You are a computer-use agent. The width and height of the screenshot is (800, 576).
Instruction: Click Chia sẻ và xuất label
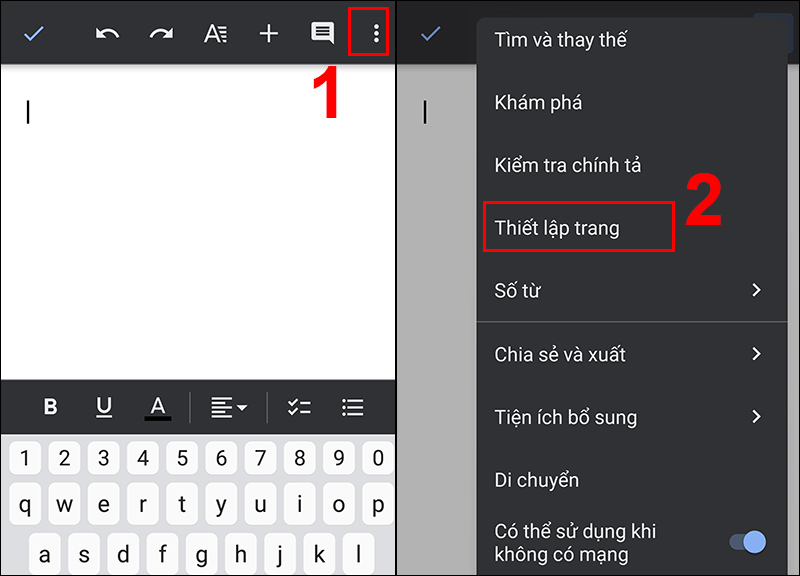tap(560, 354)
